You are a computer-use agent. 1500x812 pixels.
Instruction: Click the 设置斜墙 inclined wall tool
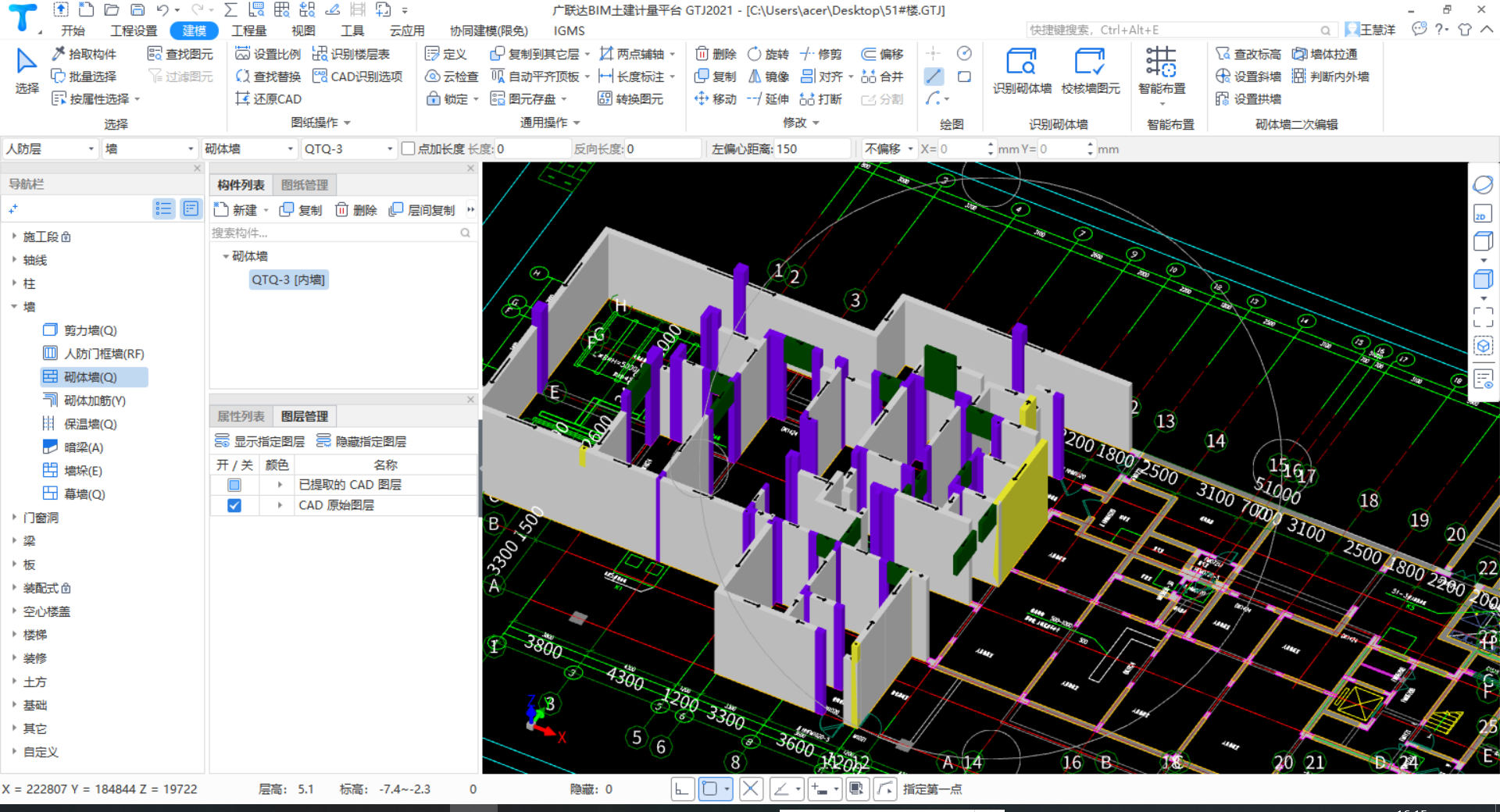click(x=1248, y=77)
